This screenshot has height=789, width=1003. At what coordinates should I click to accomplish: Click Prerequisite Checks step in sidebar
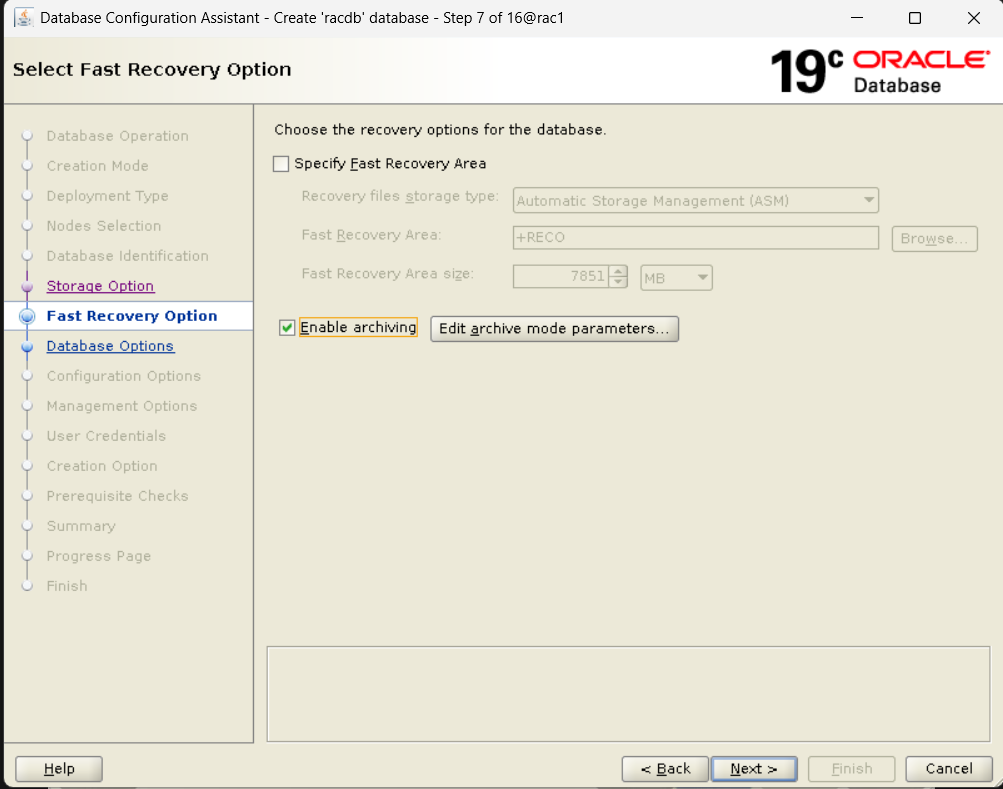click(x=117, y=496)
